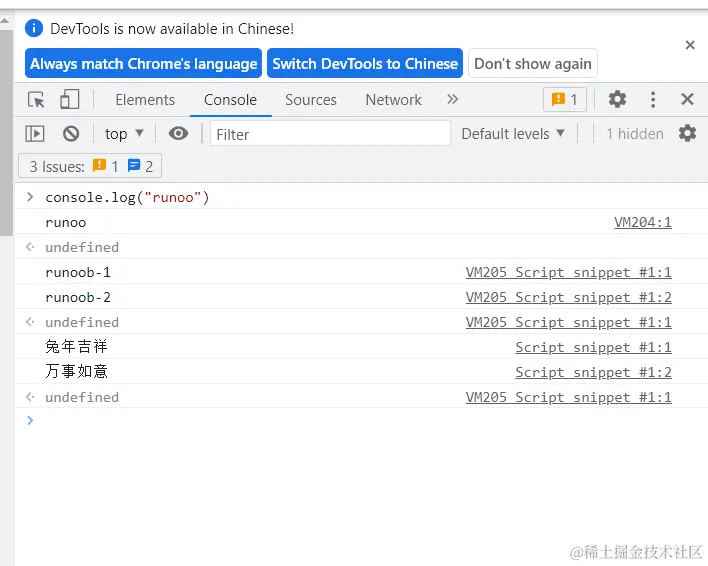Toggle the live expression eye icon
This screenshot has height=566, width=708.
(x=178, y=134)
